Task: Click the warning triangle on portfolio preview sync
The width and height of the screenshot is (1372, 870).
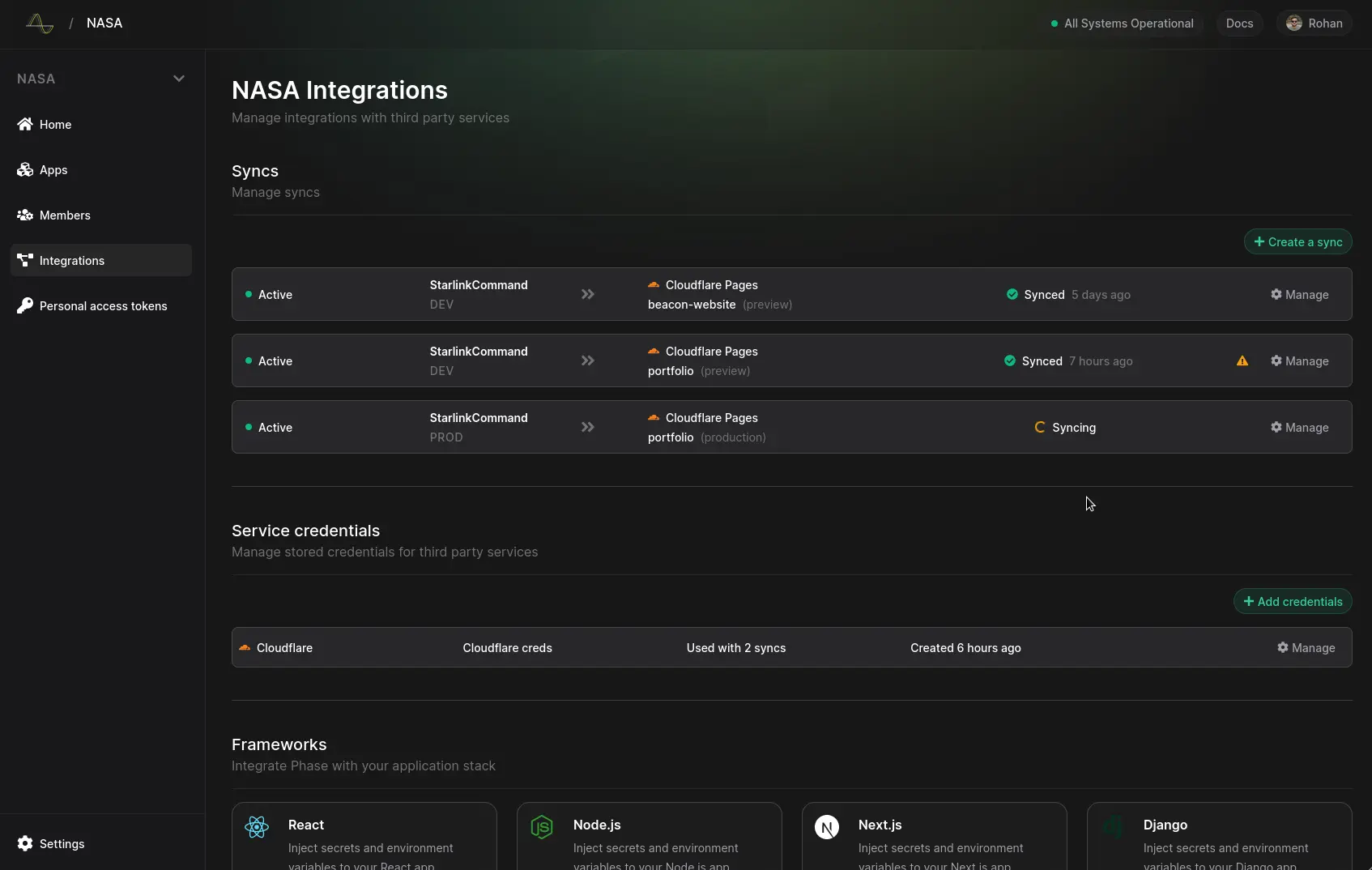Action: (x=1242, y=361)
